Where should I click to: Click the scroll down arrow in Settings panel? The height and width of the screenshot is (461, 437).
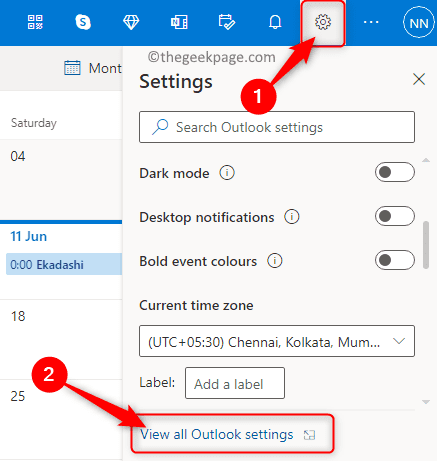pyautogui.click(x=426, y=402)
